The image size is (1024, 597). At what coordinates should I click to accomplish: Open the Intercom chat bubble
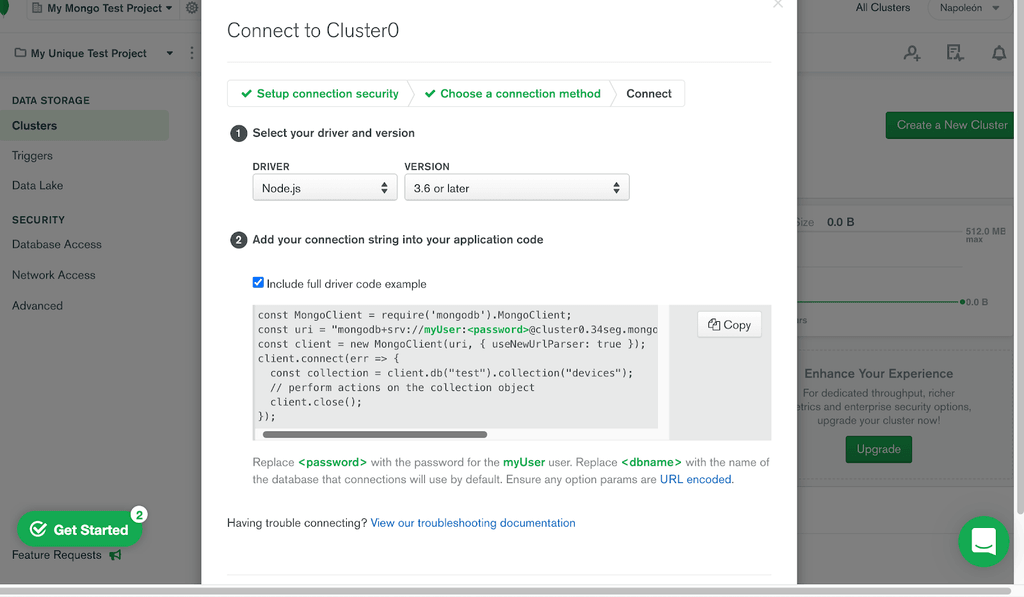pos(983,542)
